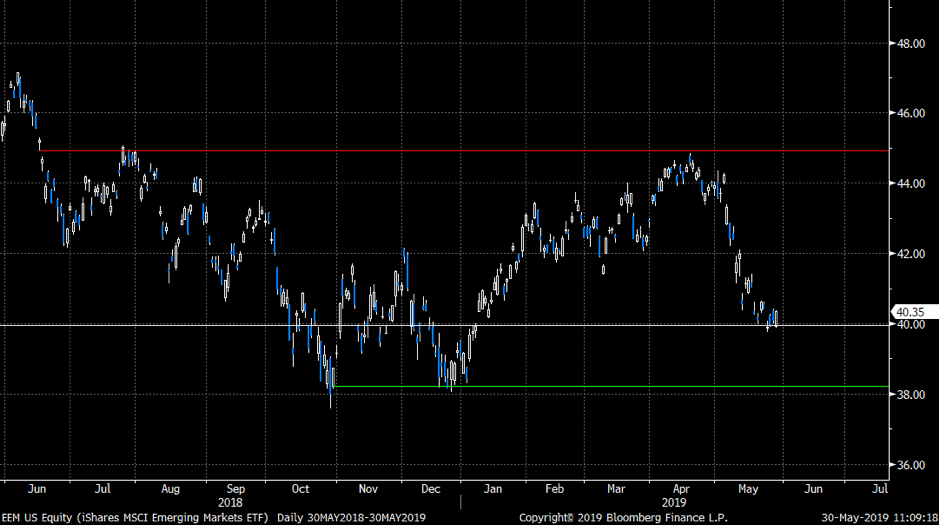Click the May month label on time axis
This screenshot has height=525, width=939.
[x=748, y=489]
